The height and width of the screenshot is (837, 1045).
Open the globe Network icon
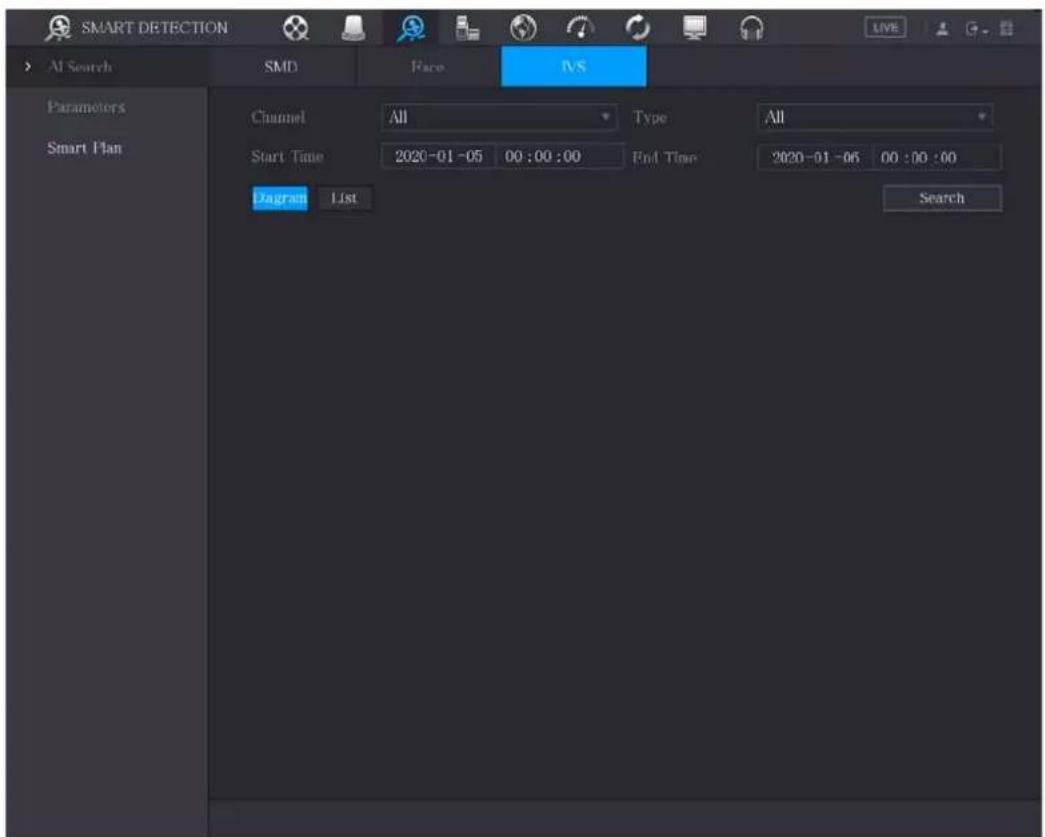[523, 28]
